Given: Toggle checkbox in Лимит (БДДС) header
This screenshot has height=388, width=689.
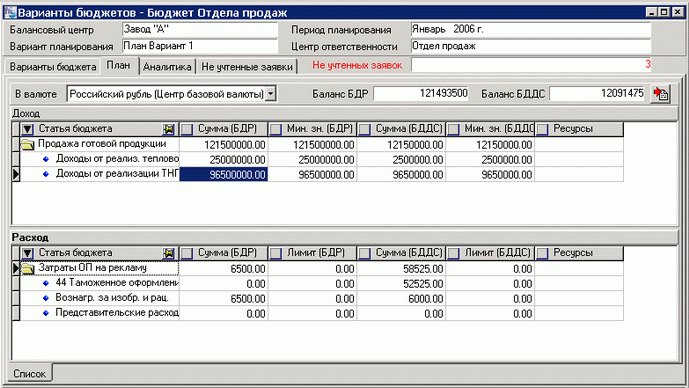Looking at the screenshot, I should tap(453, 253).
